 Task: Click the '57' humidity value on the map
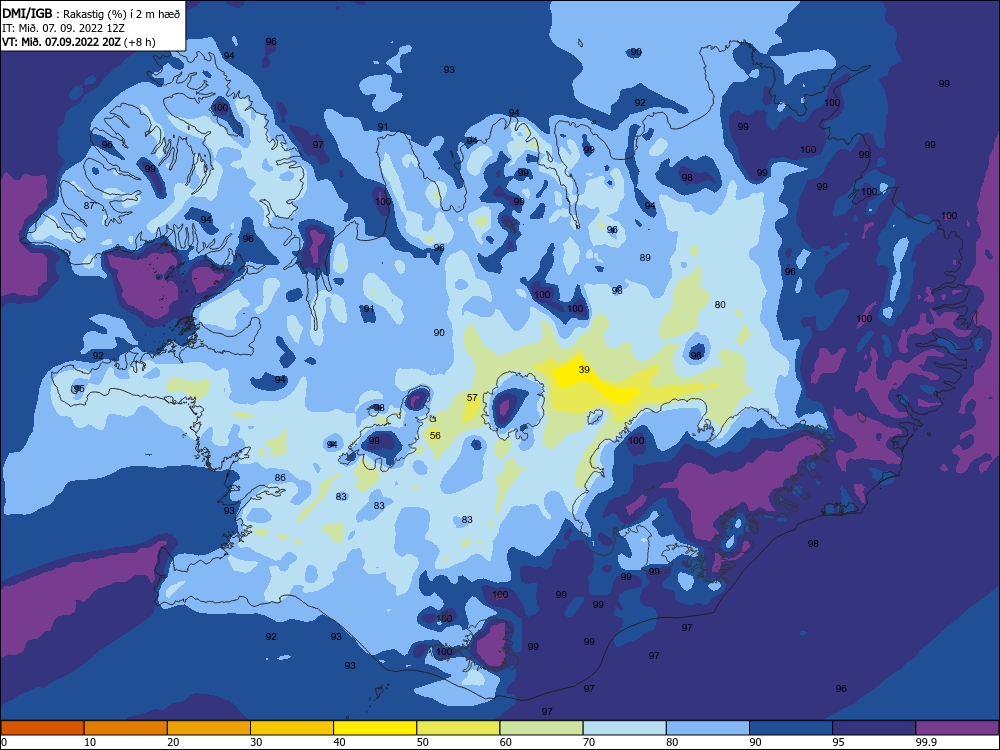coord(472,397)
